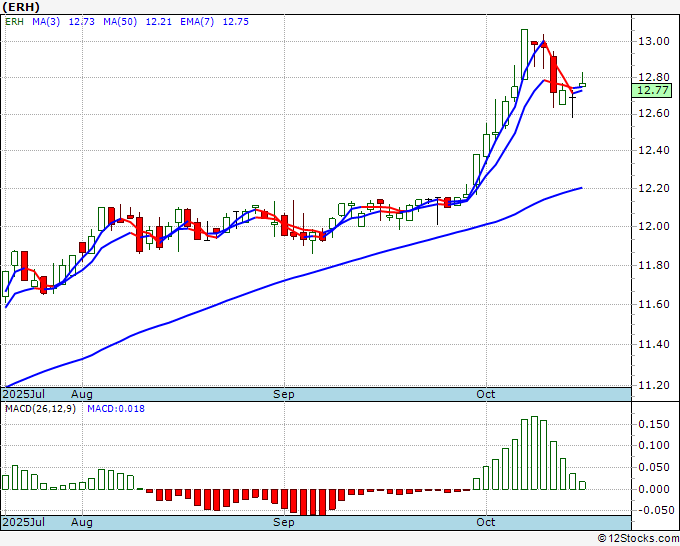Viewport: 680px width, 546px height.
Task: Select the ERH ticker legend label
Action: point(14,22)
